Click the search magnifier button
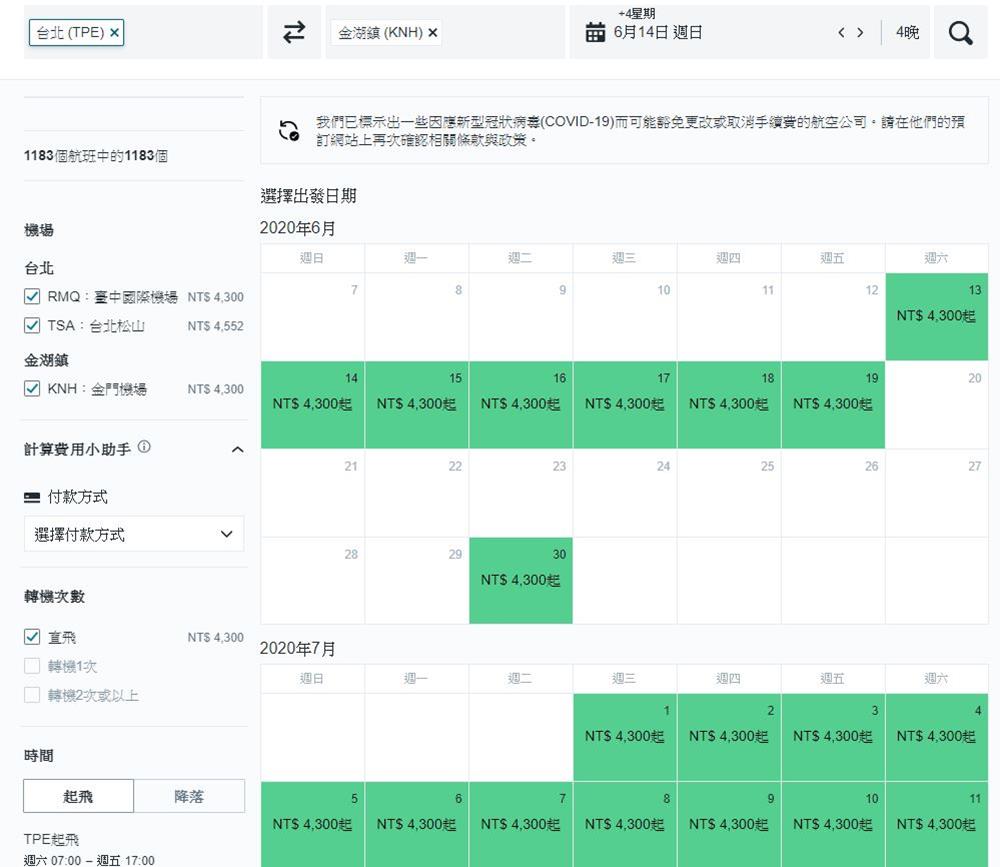 (x=960, y=32)
